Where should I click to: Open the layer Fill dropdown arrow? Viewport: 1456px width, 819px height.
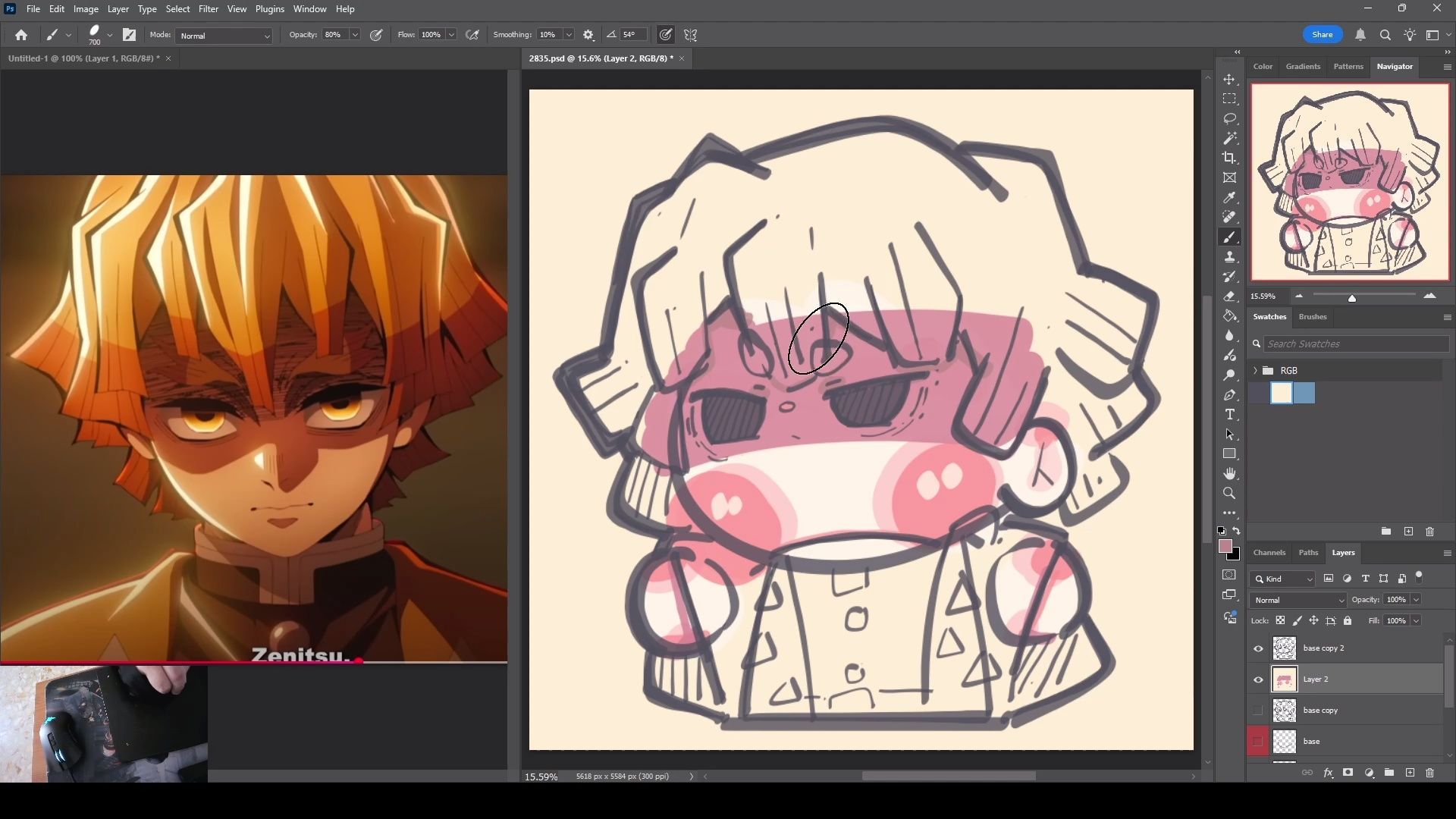click(1416, 621)
